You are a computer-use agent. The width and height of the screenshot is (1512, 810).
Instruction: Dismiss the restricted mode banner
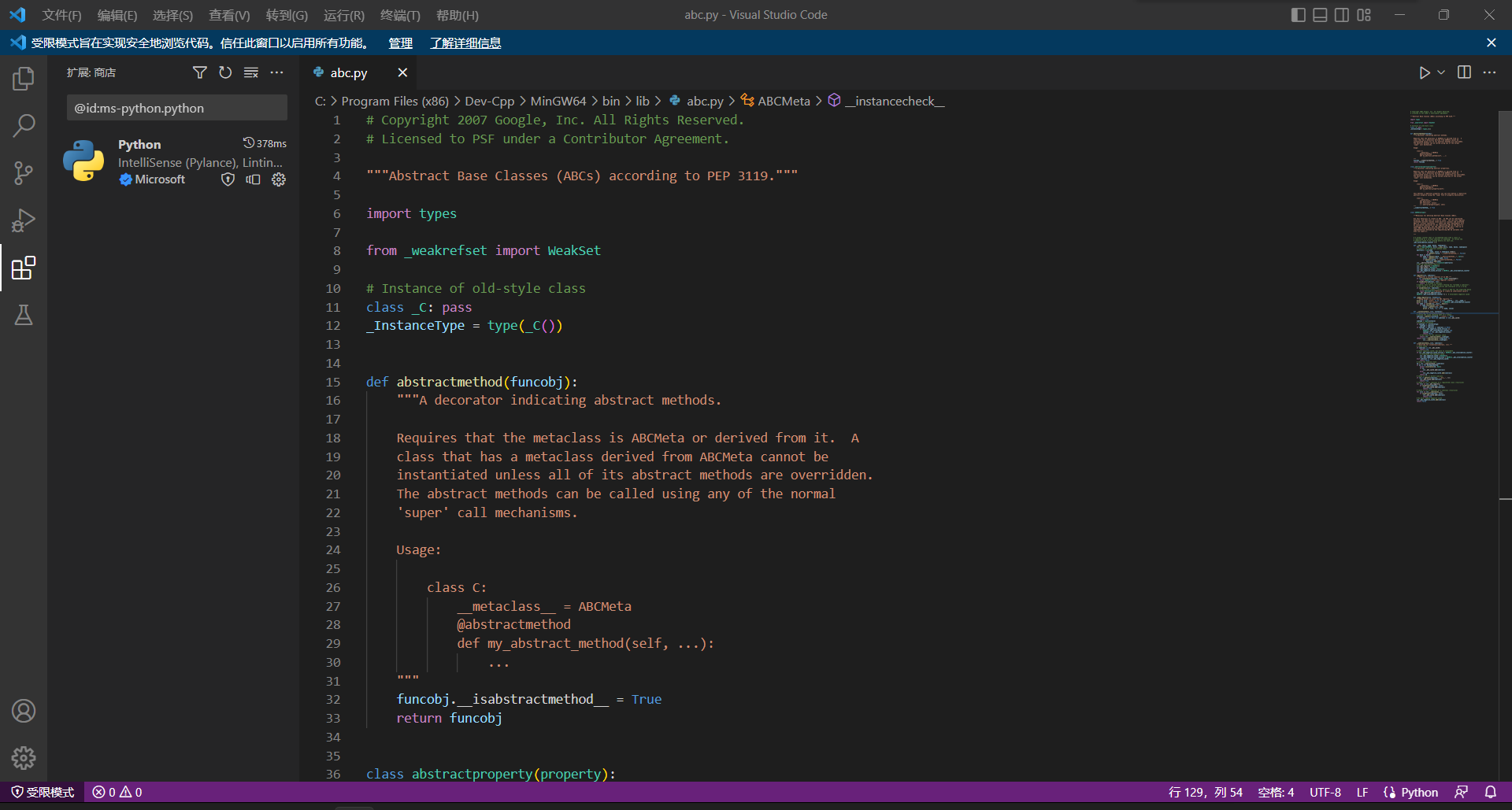click(1491, 43)
